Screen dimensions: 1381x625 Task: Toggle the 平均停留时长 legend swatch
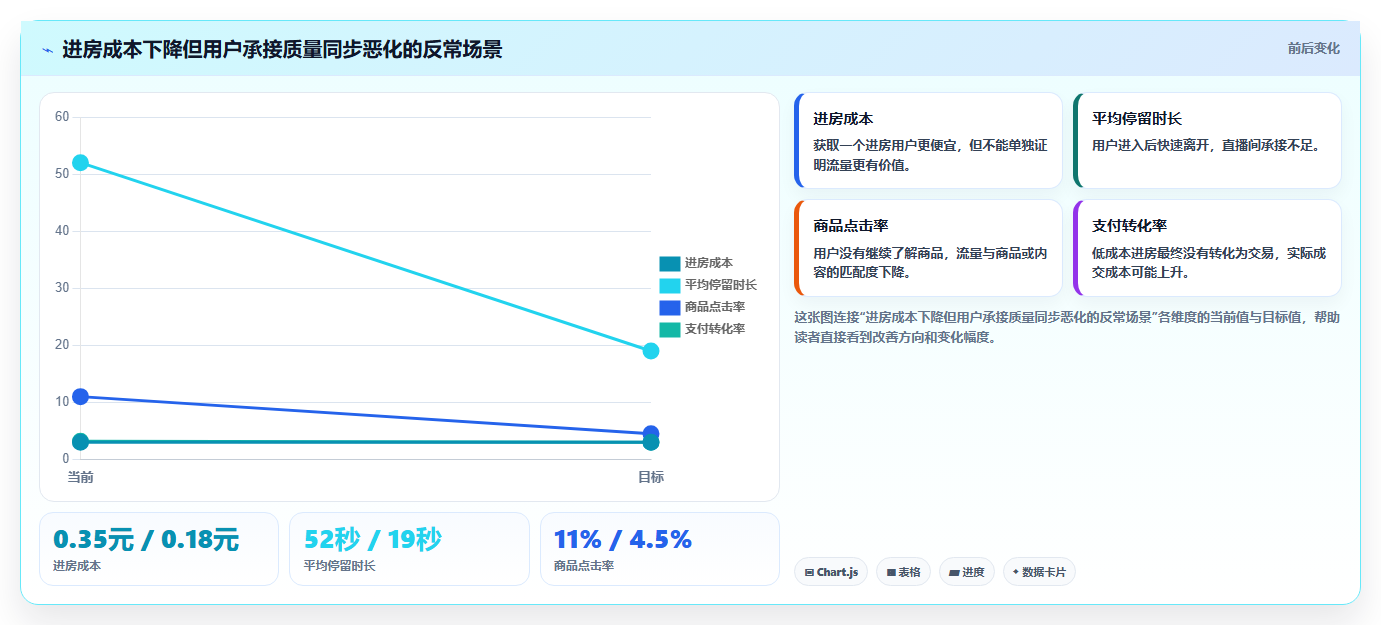click(x=669, y=285)
